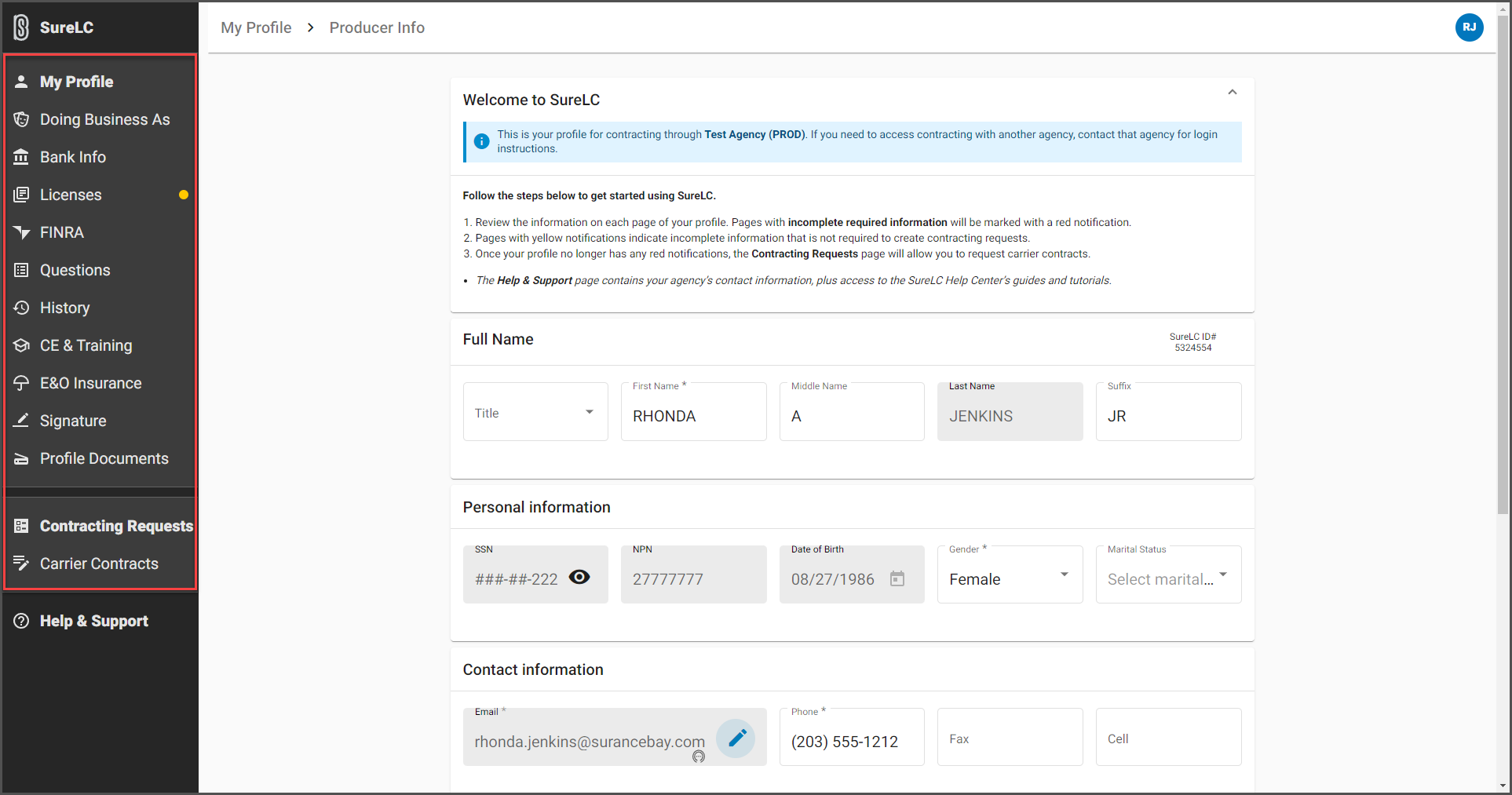Click the Help & Support question mark icon

click(x=21, y=621)
